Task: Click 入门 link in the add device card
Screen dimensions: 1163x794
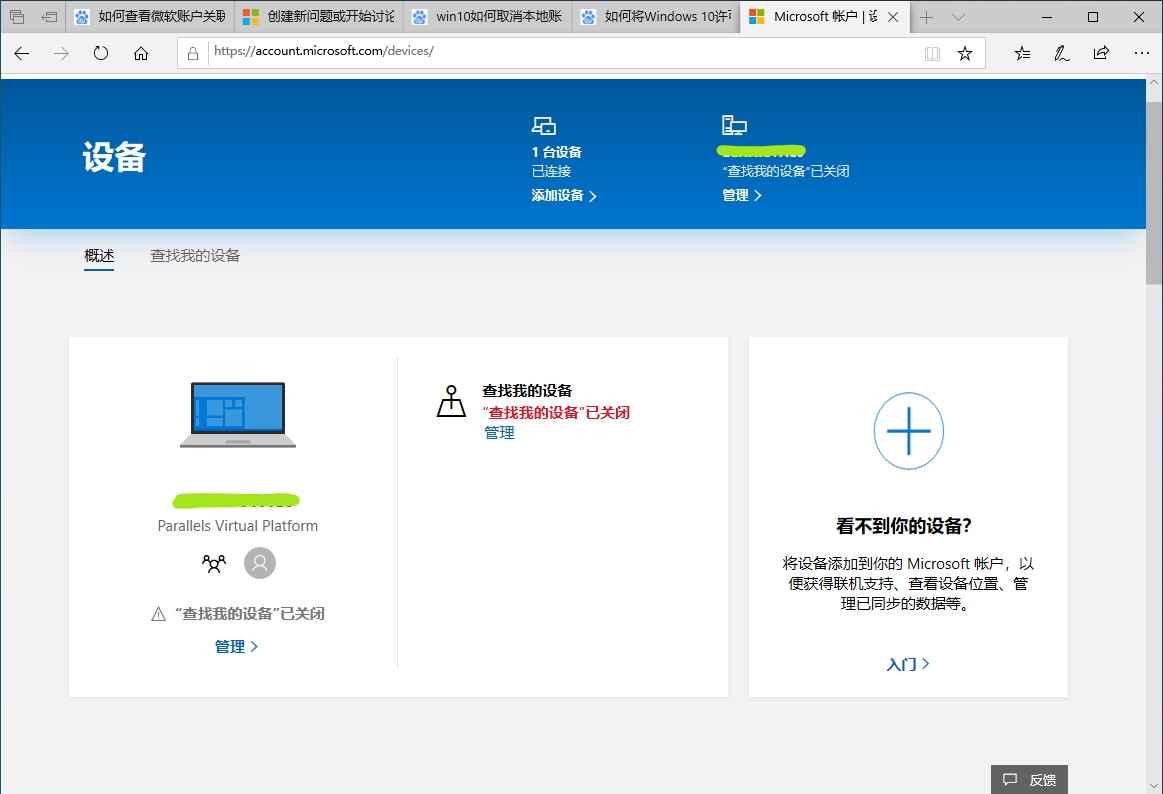Action: coord(908,664)
